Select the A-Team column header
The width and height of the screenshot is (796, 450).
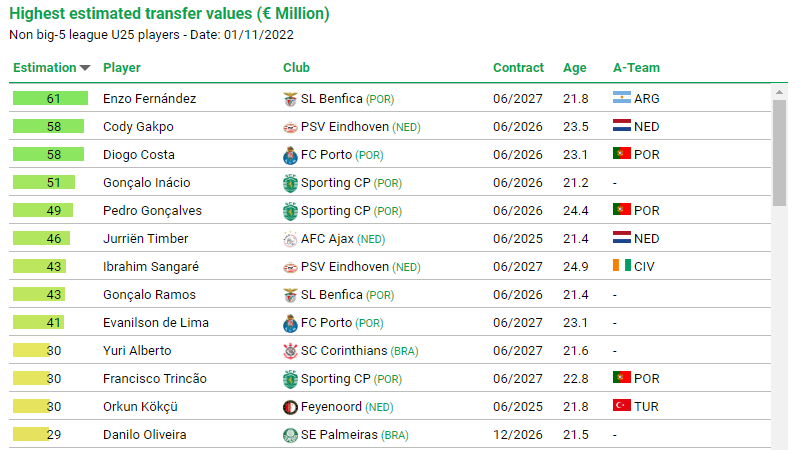637,68
